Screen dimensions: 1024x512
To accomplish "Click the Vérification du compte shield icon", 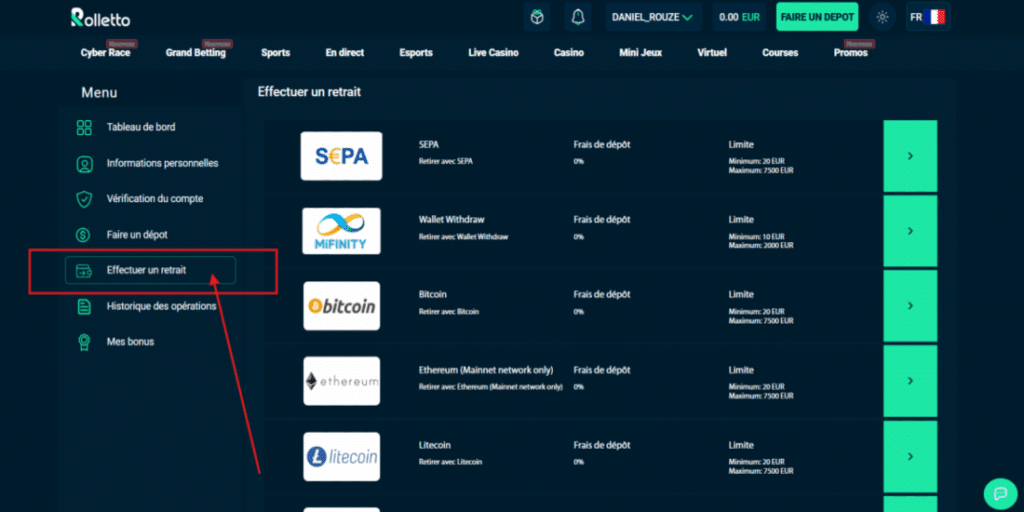I will 84,199.
